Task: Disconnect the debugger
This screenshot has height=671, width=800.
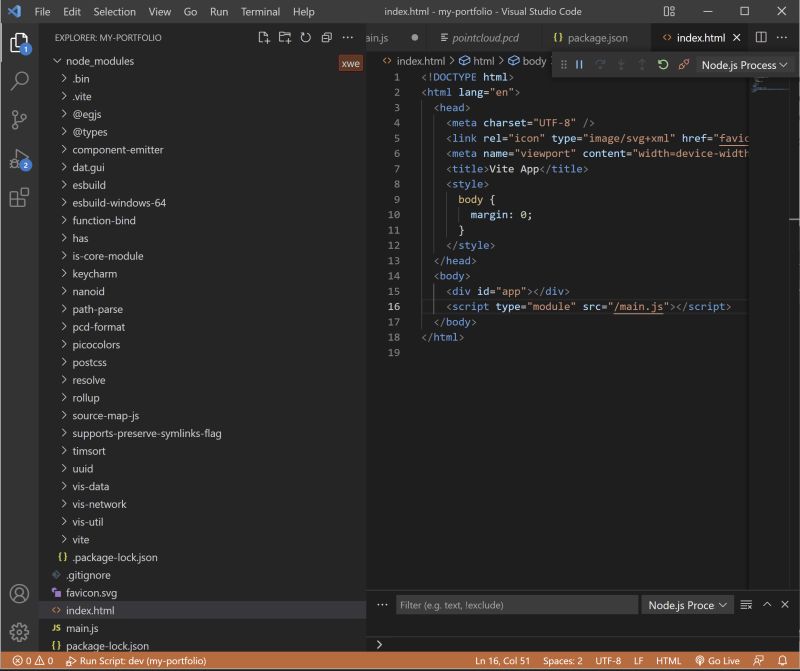Action: 683,65
